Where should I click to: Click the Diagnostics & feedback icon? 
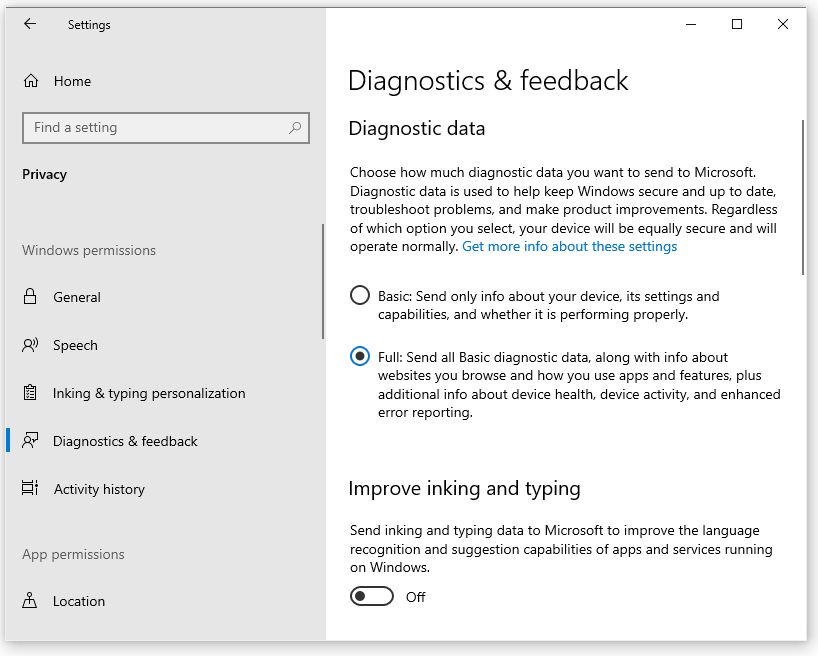30,440
